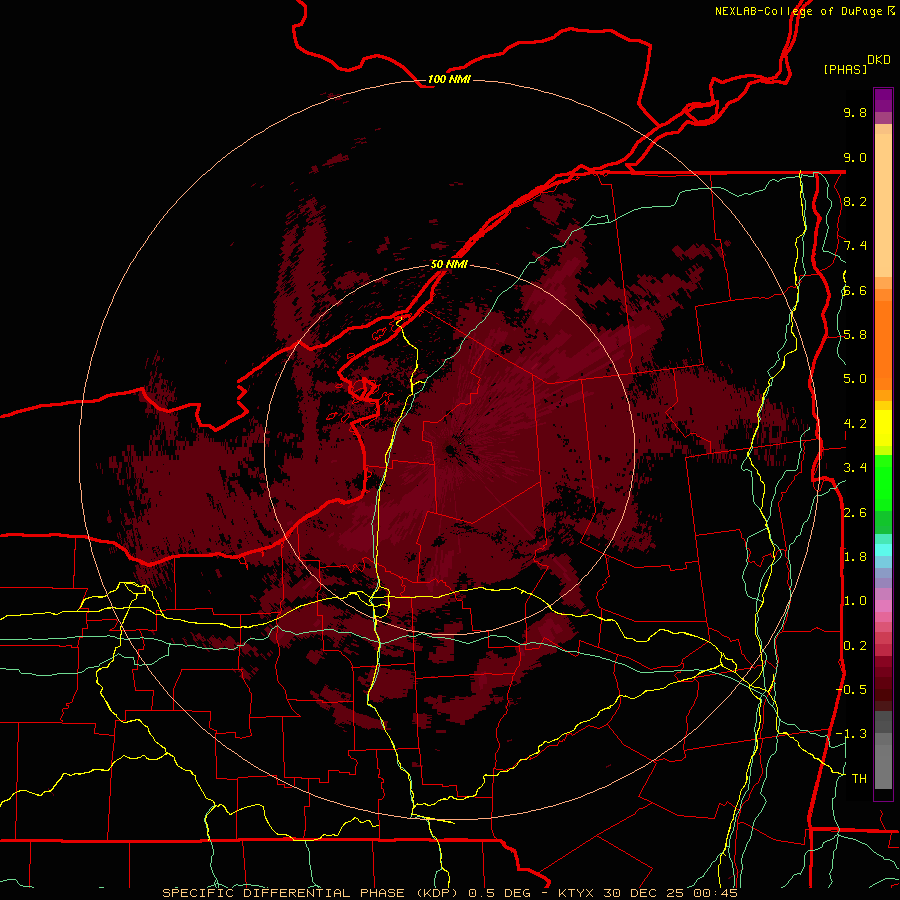The image size is (900, 900).
Task: Click the 1.0 color scale value
Action: [855, 601]
